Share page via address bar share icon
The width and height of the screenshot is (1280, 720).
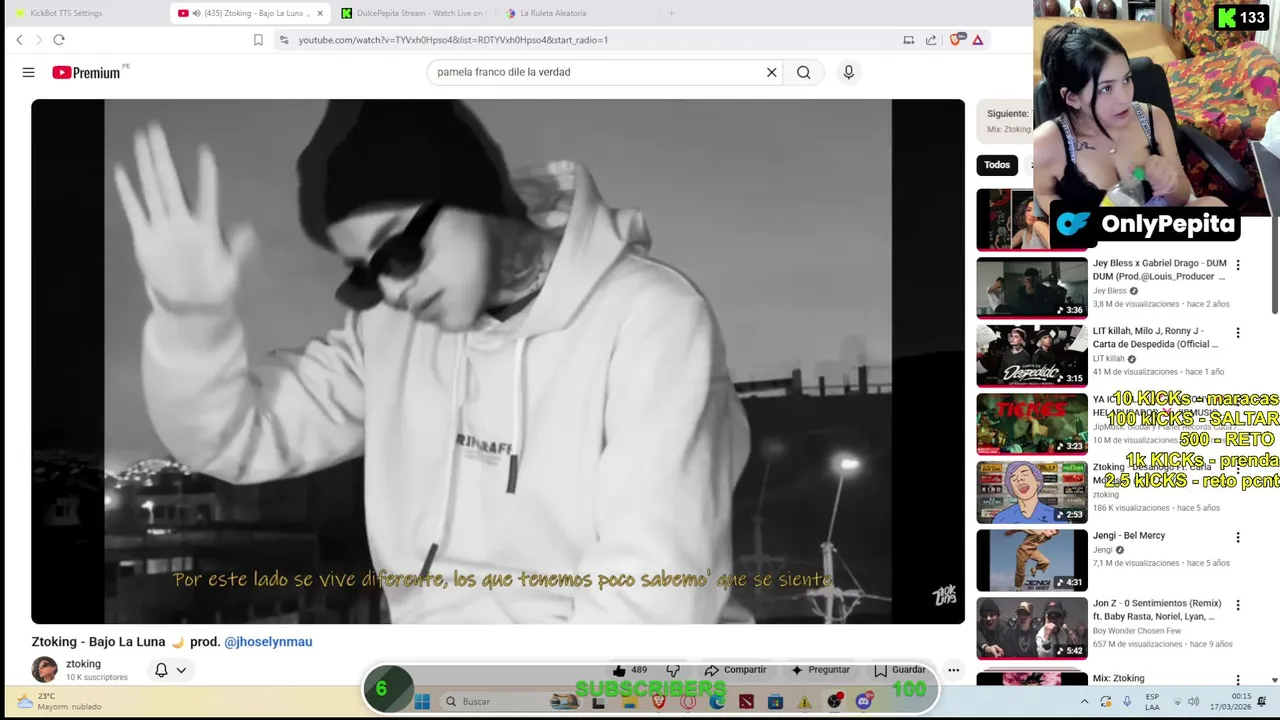931,40
